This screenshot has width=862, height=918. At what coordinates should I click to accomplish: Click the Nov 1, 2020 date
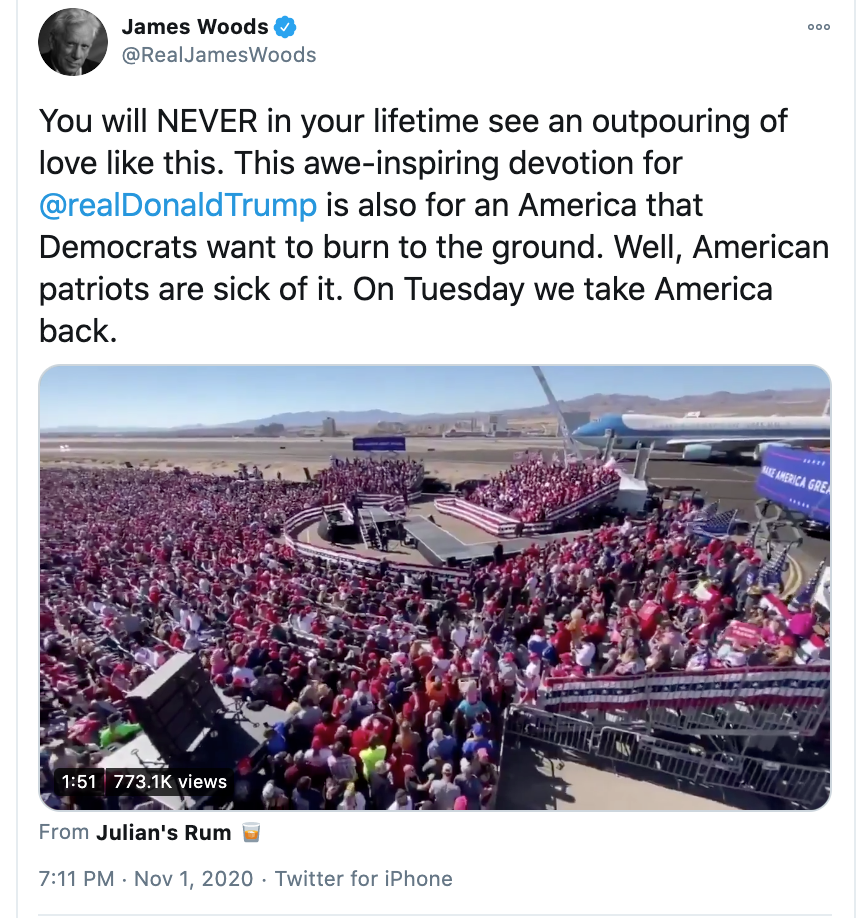194,879
